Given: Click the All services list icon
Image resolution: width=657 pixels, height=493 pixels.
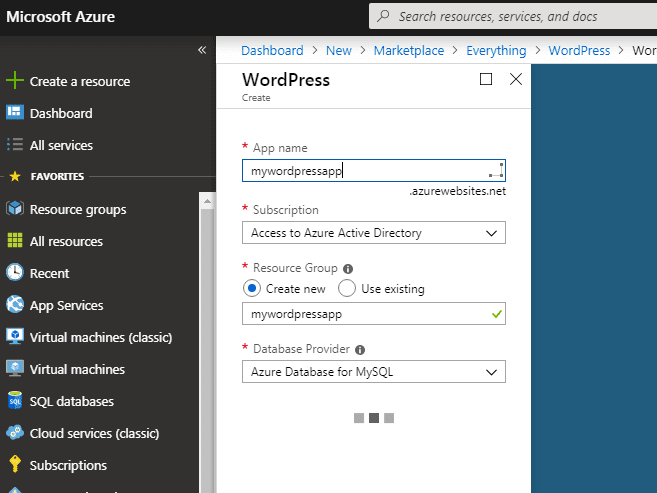Looking at the screenshot, I should click(15, 145).
